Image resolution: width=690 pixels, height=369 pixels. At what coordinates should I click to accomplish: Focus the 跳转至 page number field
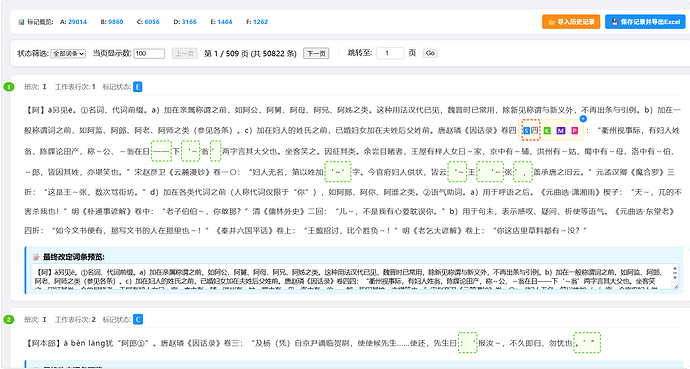[x=390, y=53]
